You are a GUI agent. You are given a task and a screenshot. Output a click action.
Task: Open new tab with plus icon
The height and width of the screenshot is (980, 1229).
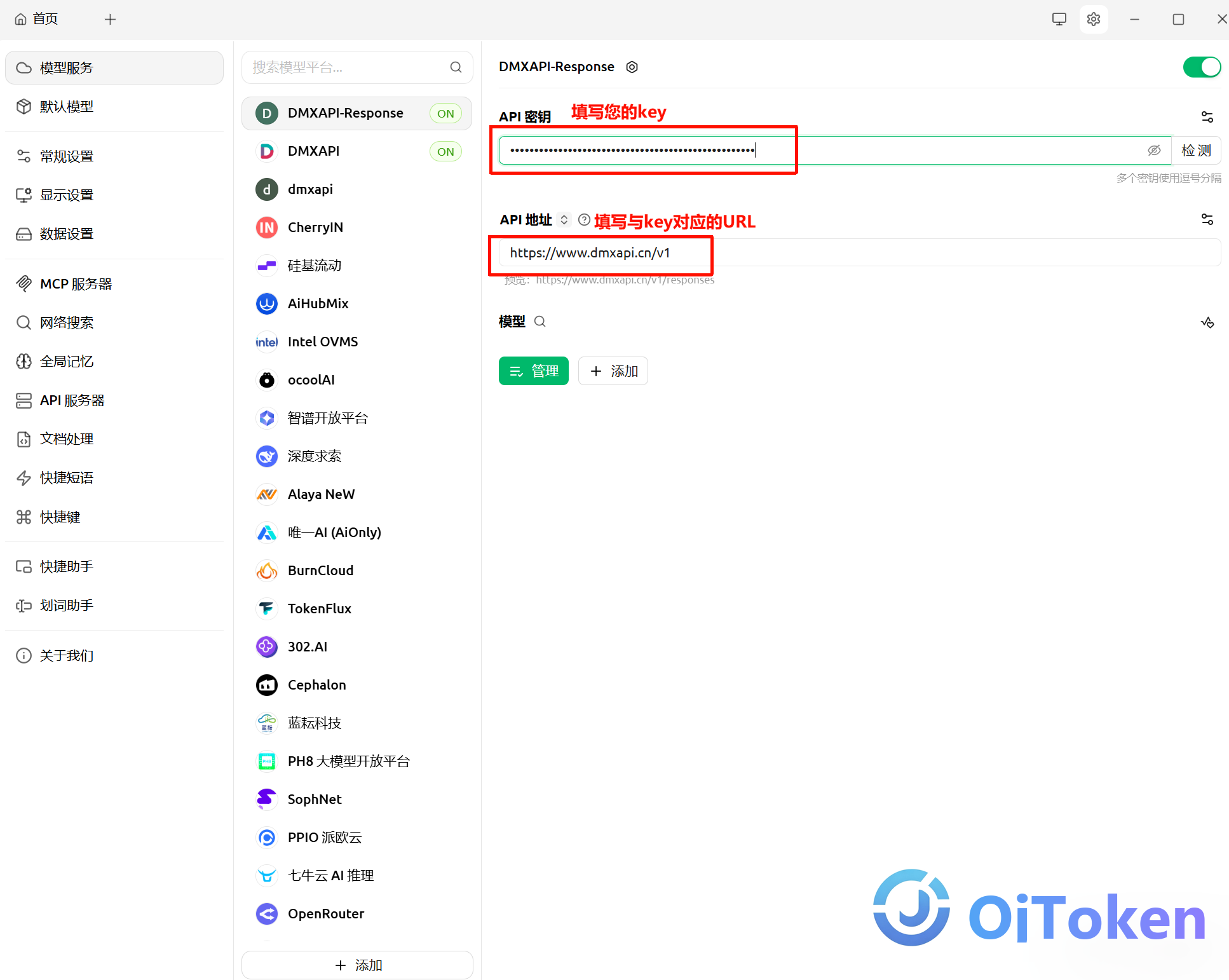click(110, 19)
